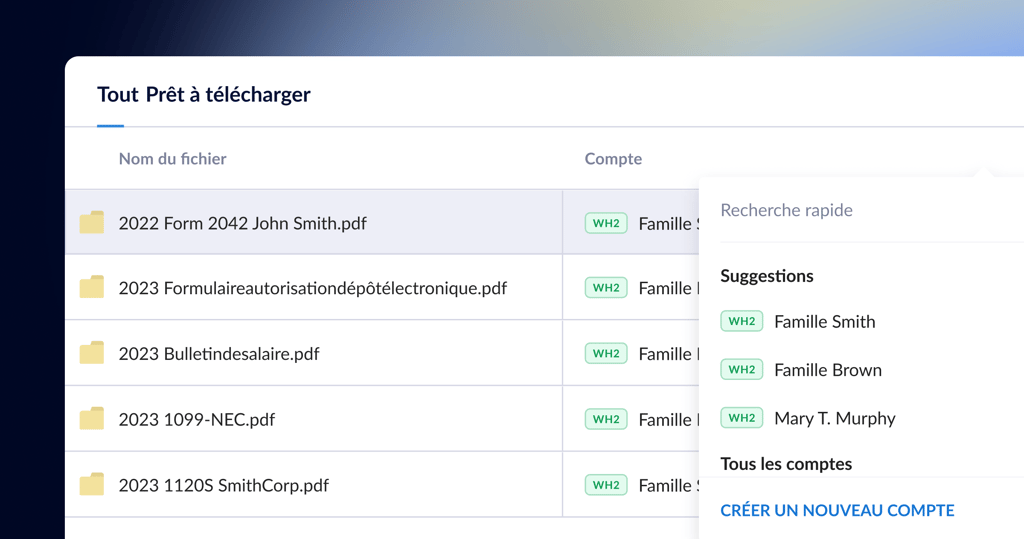Image resolution: width=1024 pixels, height=539 pixels.
Task: Open the file 2023 1120S SmithCorp.pdf
Action: coord(223,485)
